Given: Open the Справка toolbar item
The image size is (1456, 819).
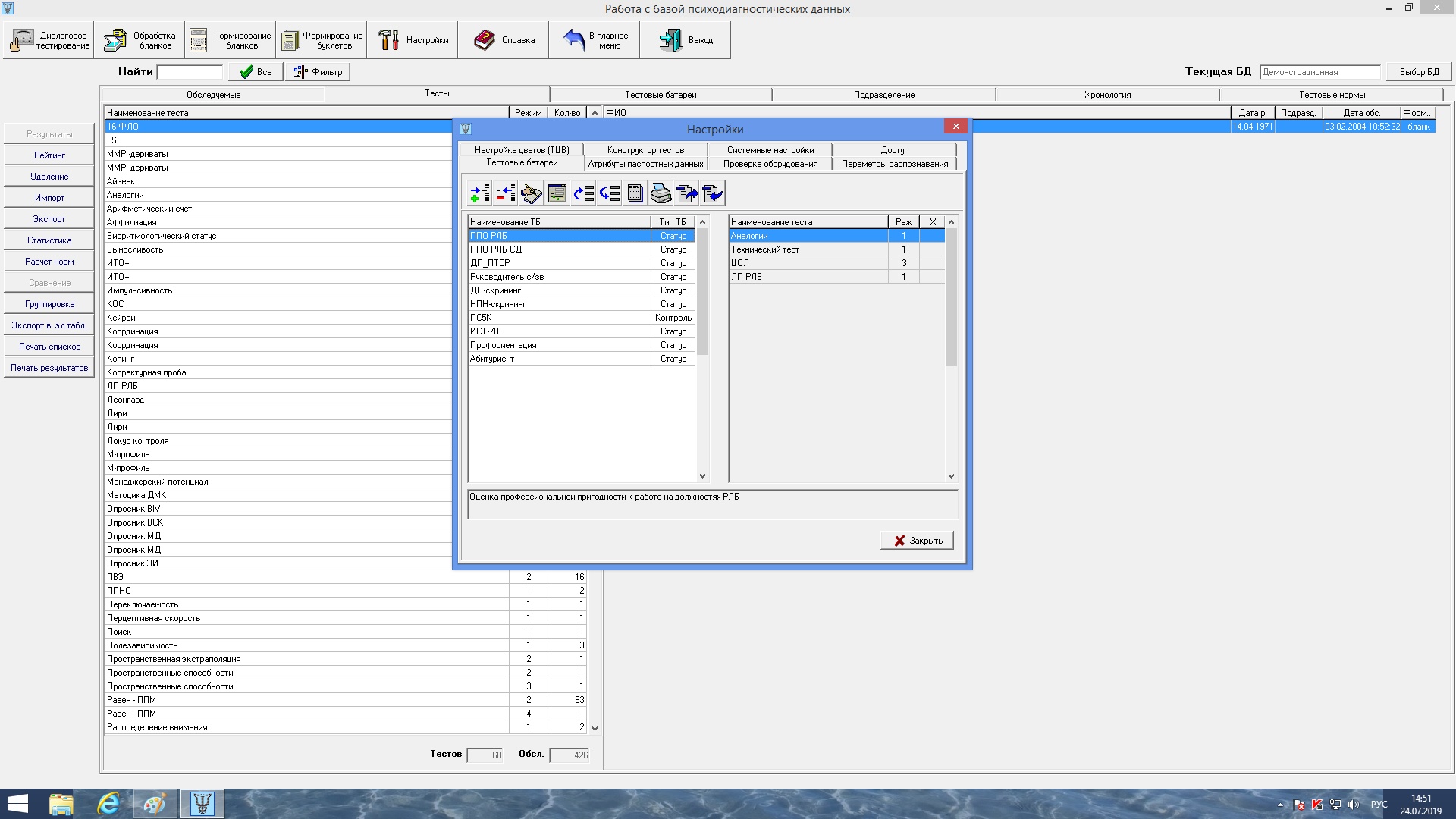Looking at the screenshot, I should click(504, 40).
